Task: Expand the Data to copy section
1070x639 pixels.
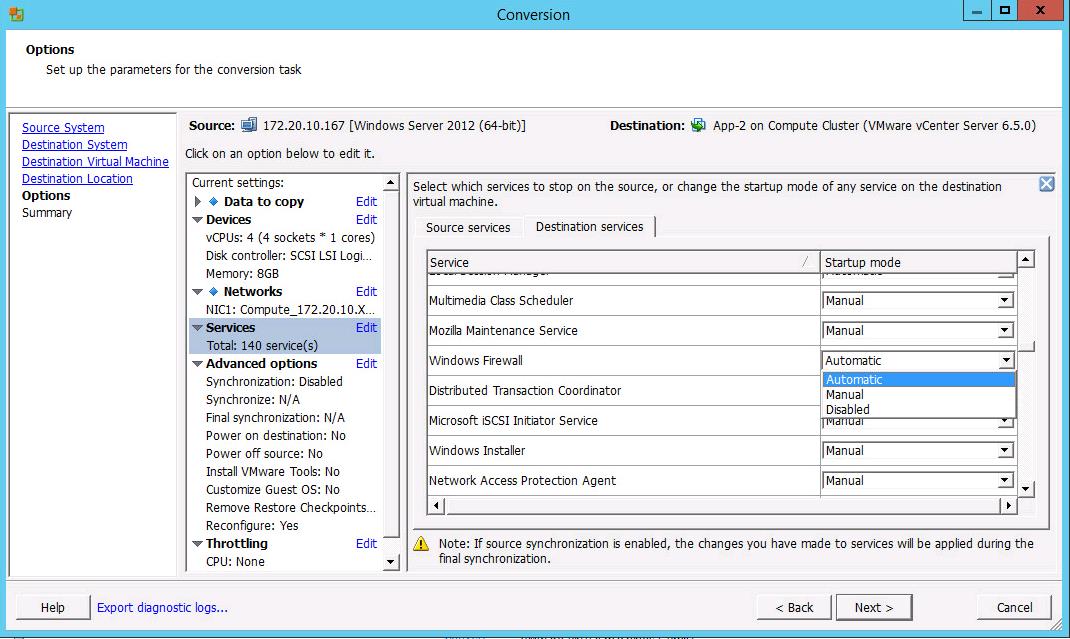Action: [x=197, y=201]
